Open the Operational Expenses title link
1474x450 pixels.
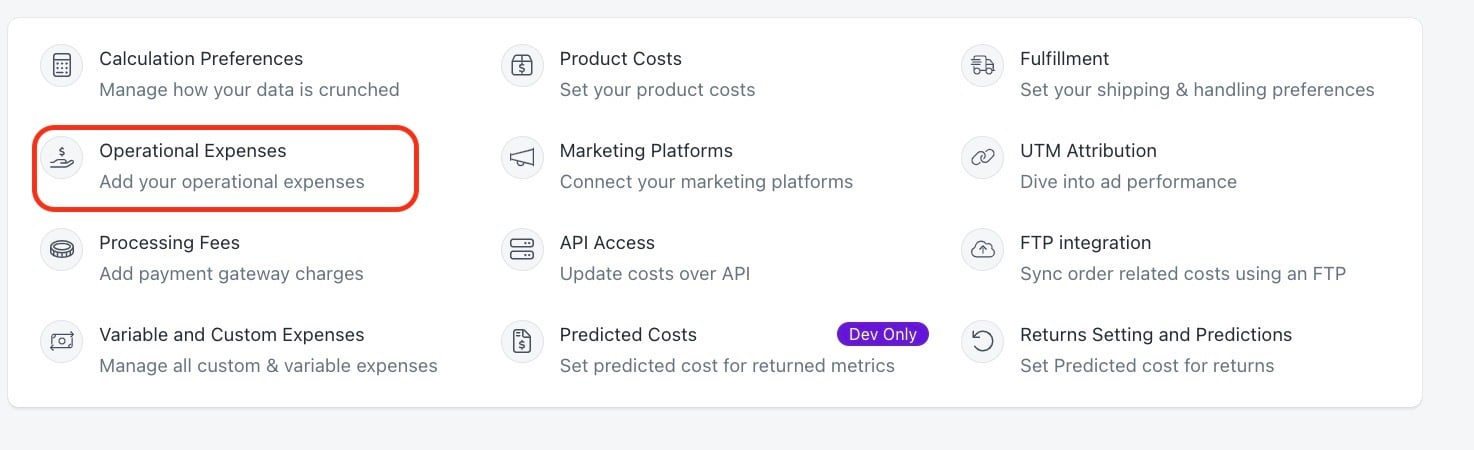coord(193,151)
